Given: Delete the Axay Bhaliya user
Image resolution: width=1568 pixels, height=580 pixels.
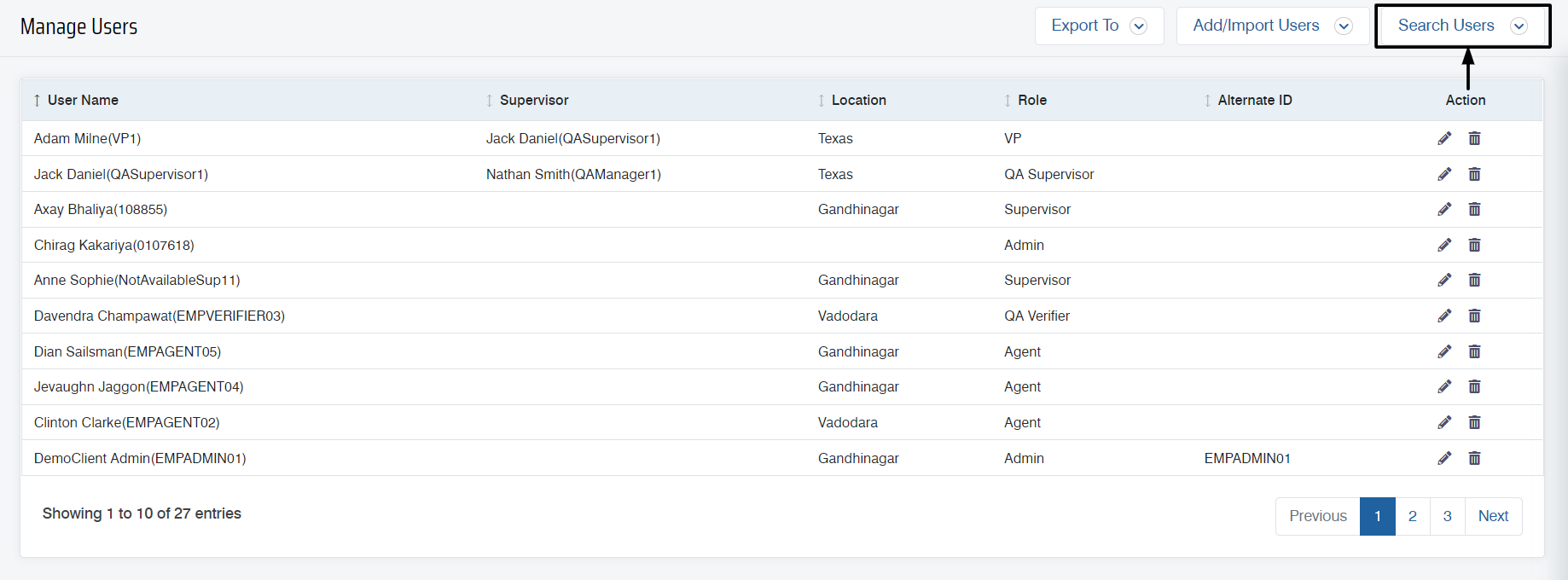Looking at the screenshot, I should click(1474, 209).
